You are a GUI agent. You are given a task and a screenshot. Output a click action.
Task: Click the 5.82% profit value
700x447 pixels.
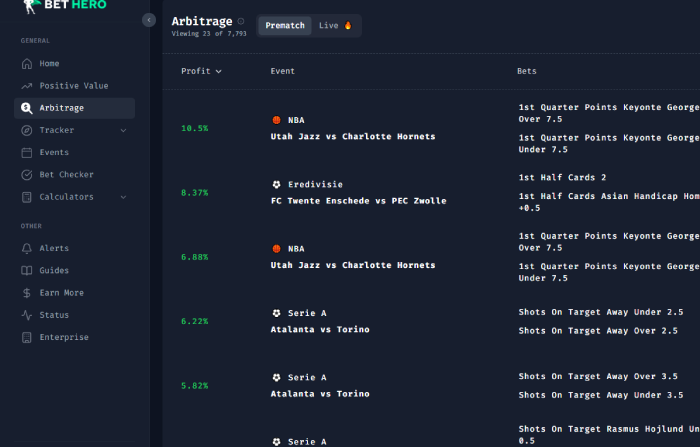click(195, 385)
